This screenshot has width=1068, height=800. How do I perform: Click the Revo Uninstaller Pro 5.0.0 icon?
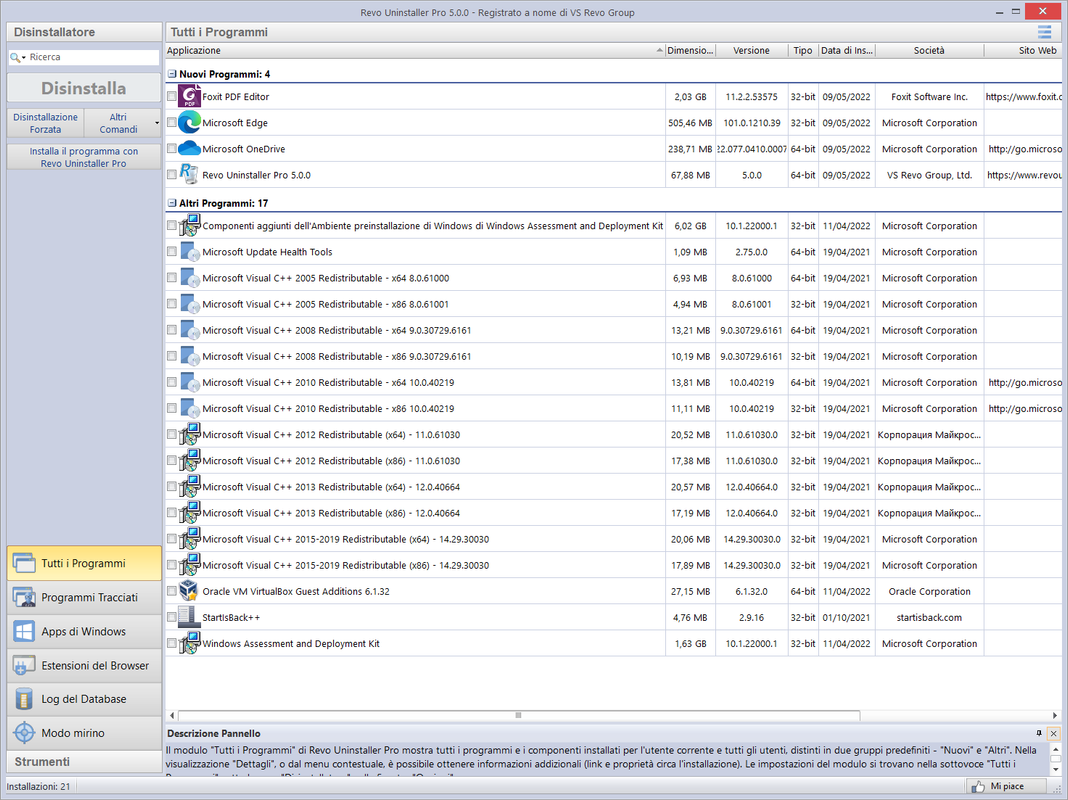pos(189,174)
